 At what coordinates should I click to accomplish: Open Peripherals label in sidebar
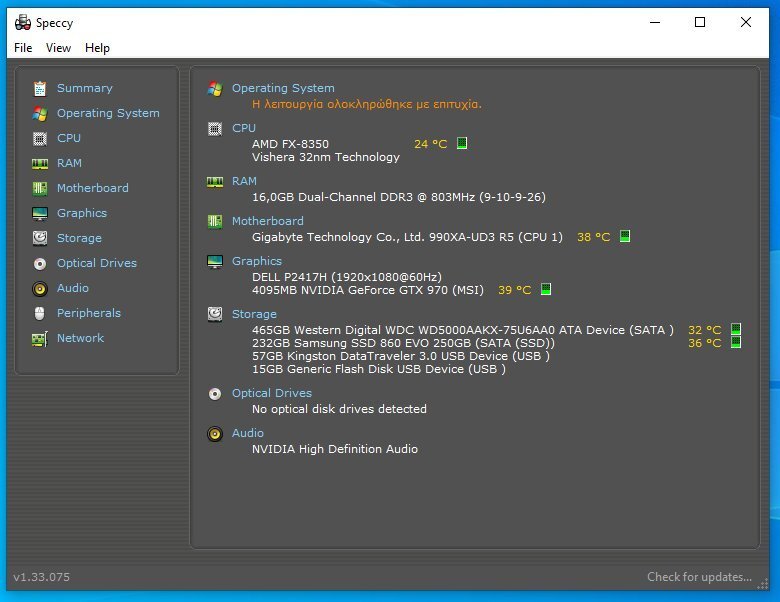coord(89,313)
